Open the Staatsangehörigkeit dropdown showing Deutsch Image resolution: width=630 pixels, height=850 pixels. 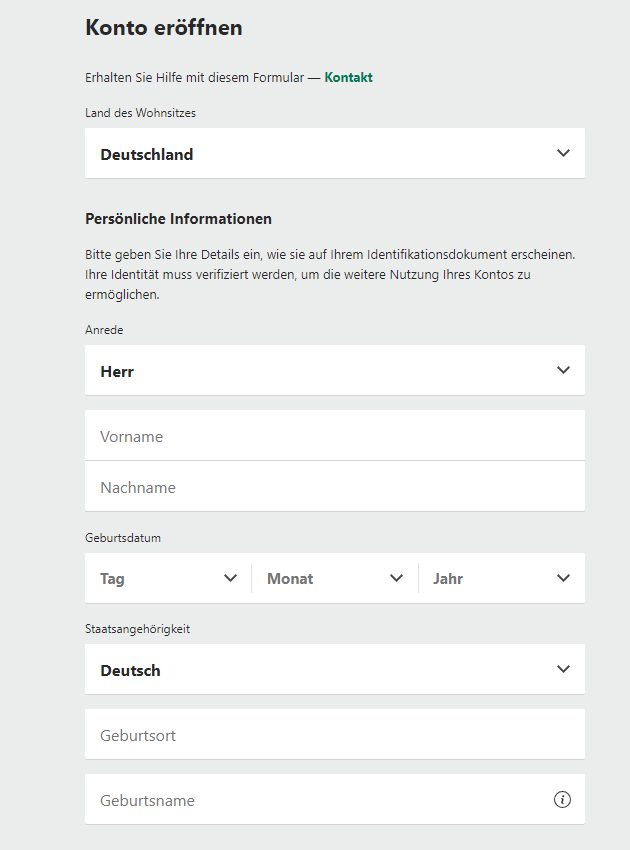[335, 669]
